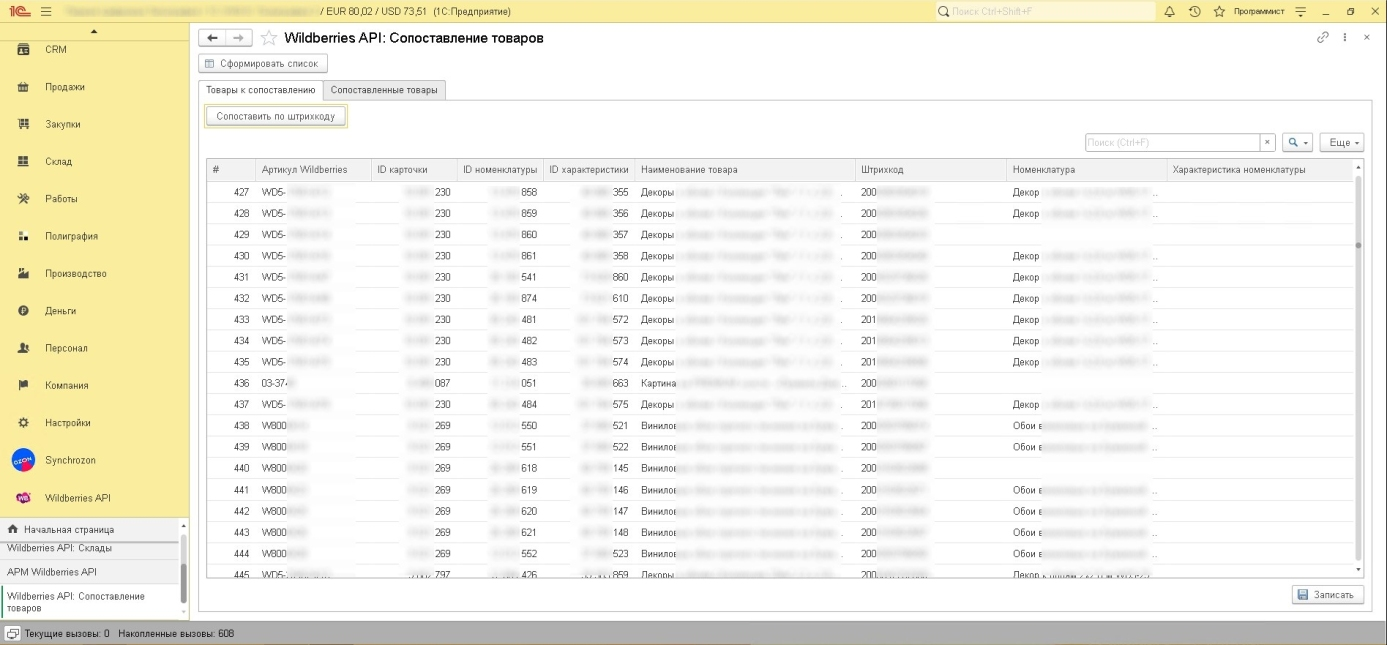Open the Настройки section
The image size is (1387, 645).
coord(68,423)
